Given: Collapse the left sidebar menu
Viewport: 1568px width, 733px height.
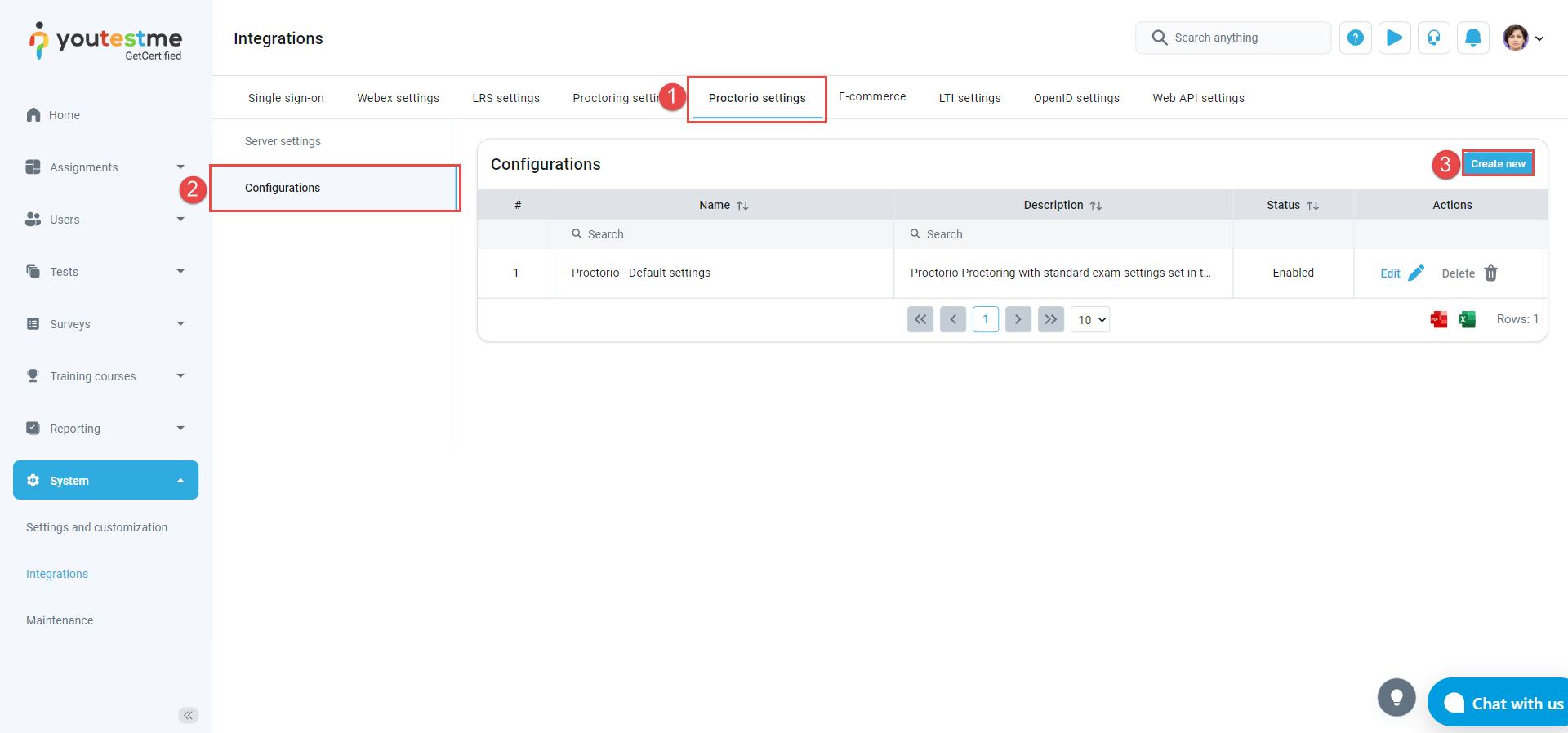Looking at the screenshot, I should click(188, 715).
